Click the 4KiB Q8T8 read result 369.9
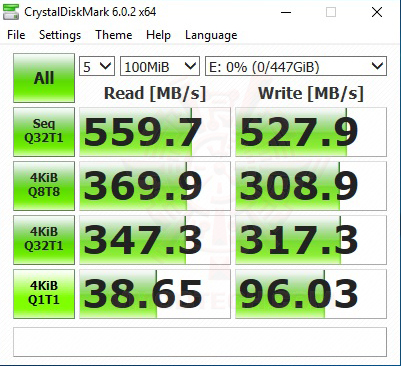The height and width of the screenshot is (366, 401). click(155, 186)
